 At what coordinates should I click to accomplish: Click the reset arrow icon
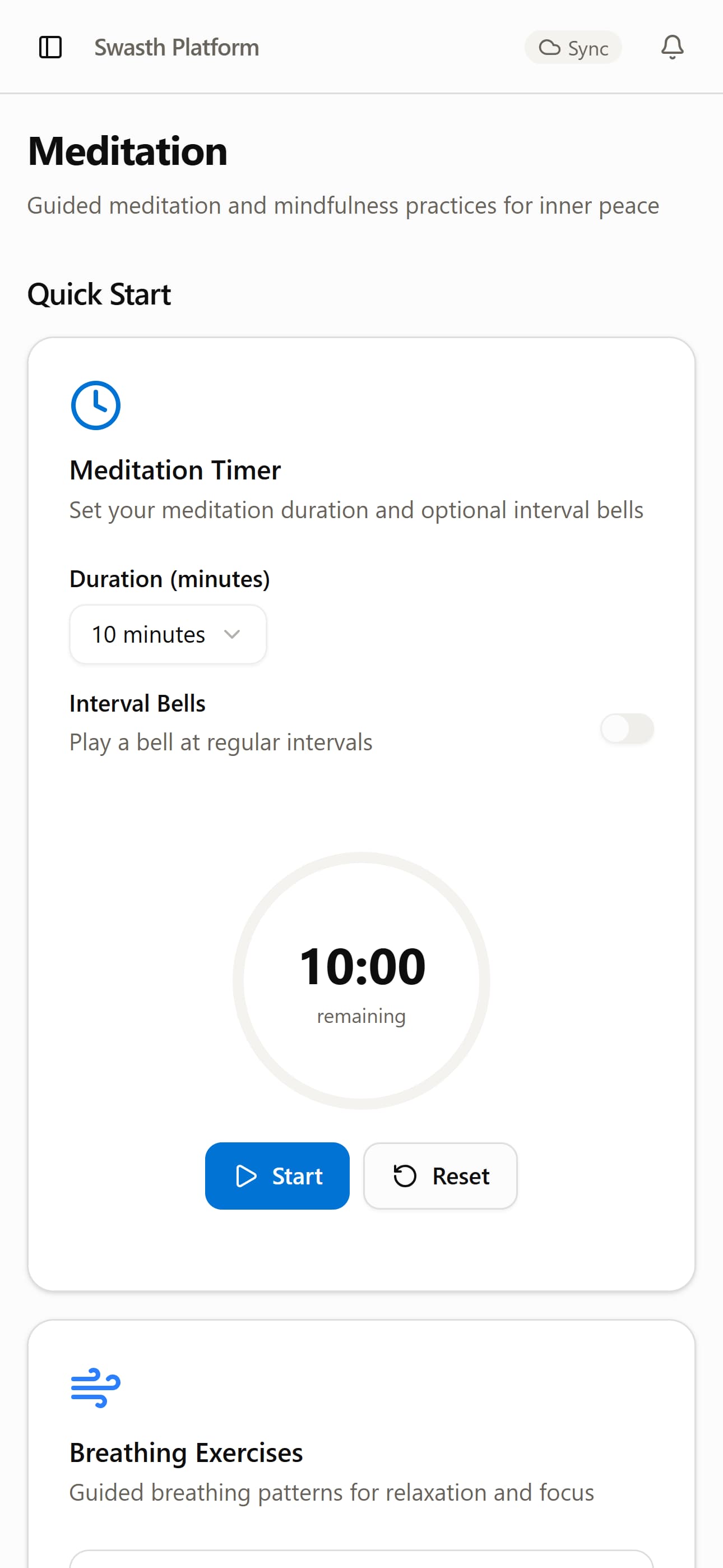click(406, 1175)
